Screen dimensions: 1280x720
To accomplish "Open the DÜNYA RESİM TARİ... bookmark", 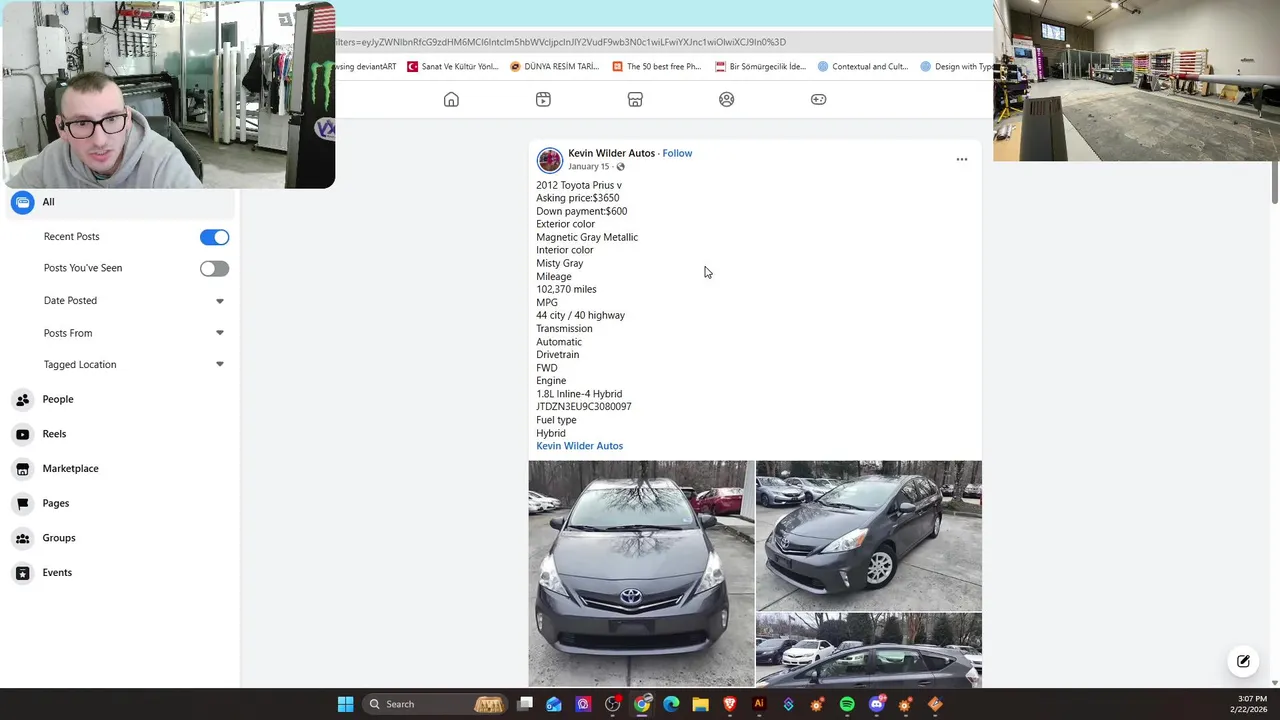I will (554, 66).
